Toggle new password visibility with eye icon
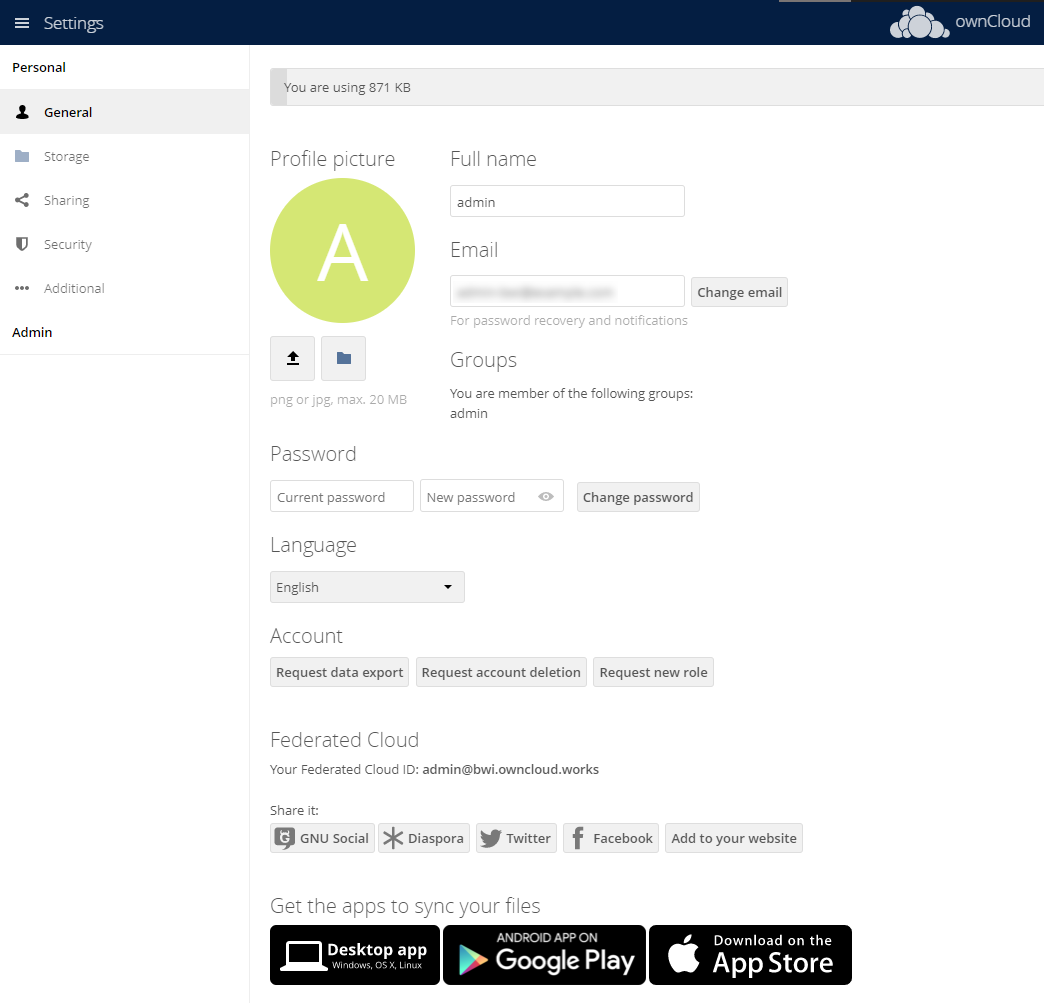The height and width of the screenshot is (1003, 1044). [x=546, y=495]
